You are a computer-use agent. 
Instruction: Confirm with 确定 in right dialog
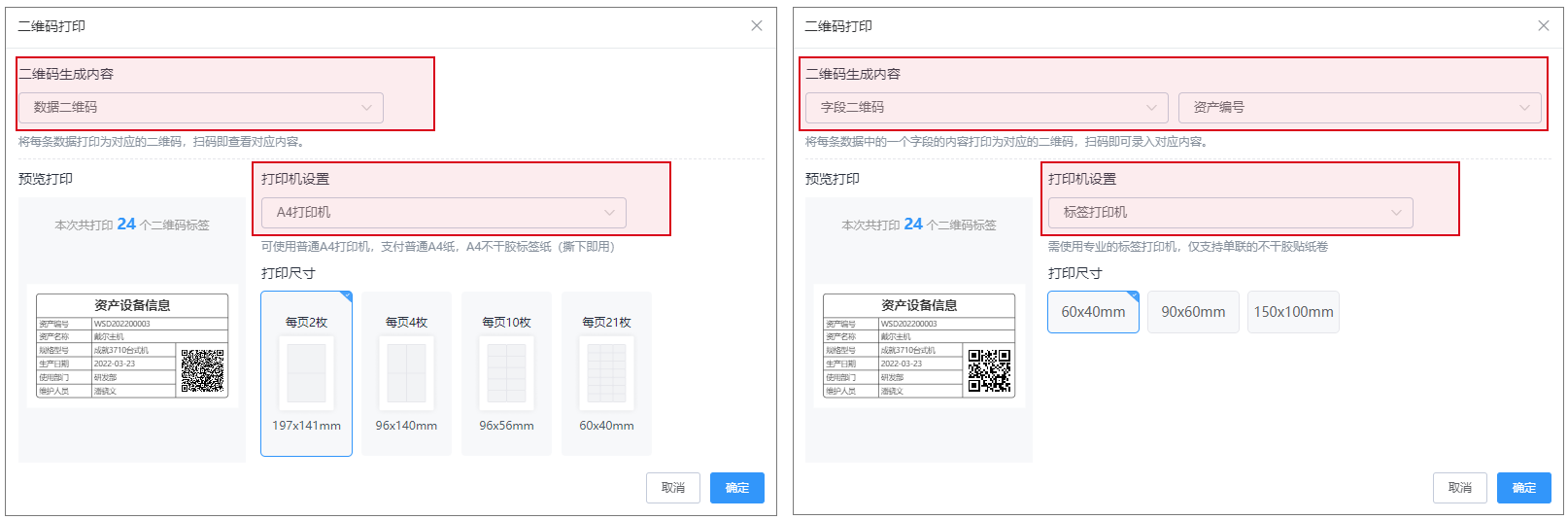[1523, 488]
